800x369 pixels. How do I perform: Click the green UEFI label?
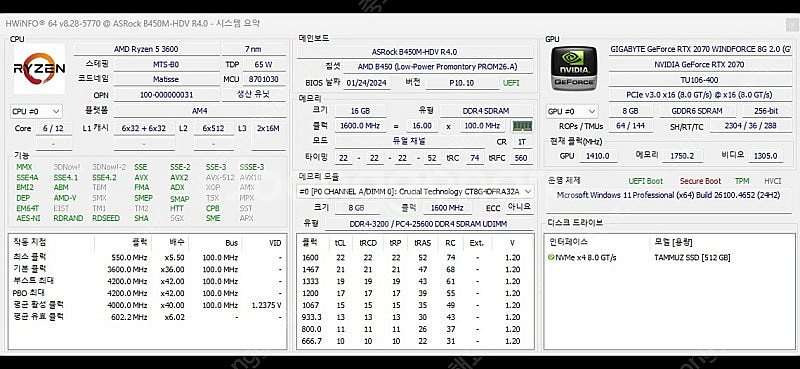511,83
